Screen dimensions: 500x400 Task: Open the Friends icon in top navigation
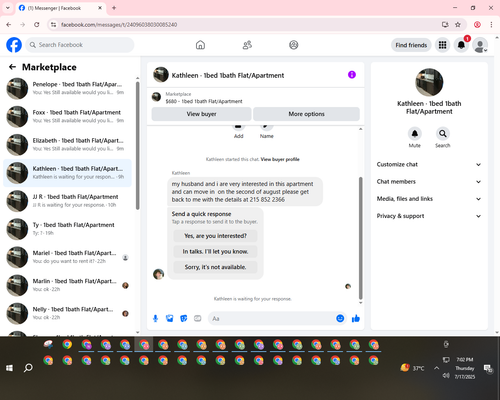coord(247,45)
